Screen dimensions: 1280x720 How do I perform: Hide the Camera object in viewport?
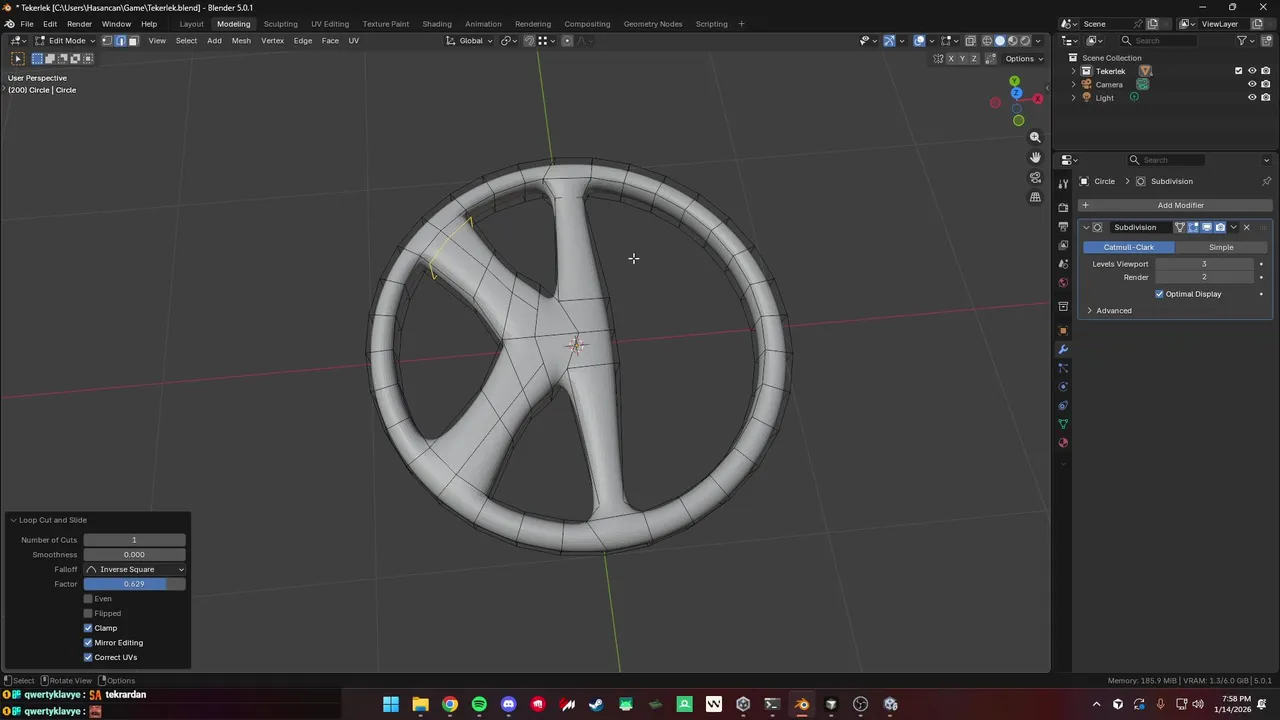point(1252,84)
